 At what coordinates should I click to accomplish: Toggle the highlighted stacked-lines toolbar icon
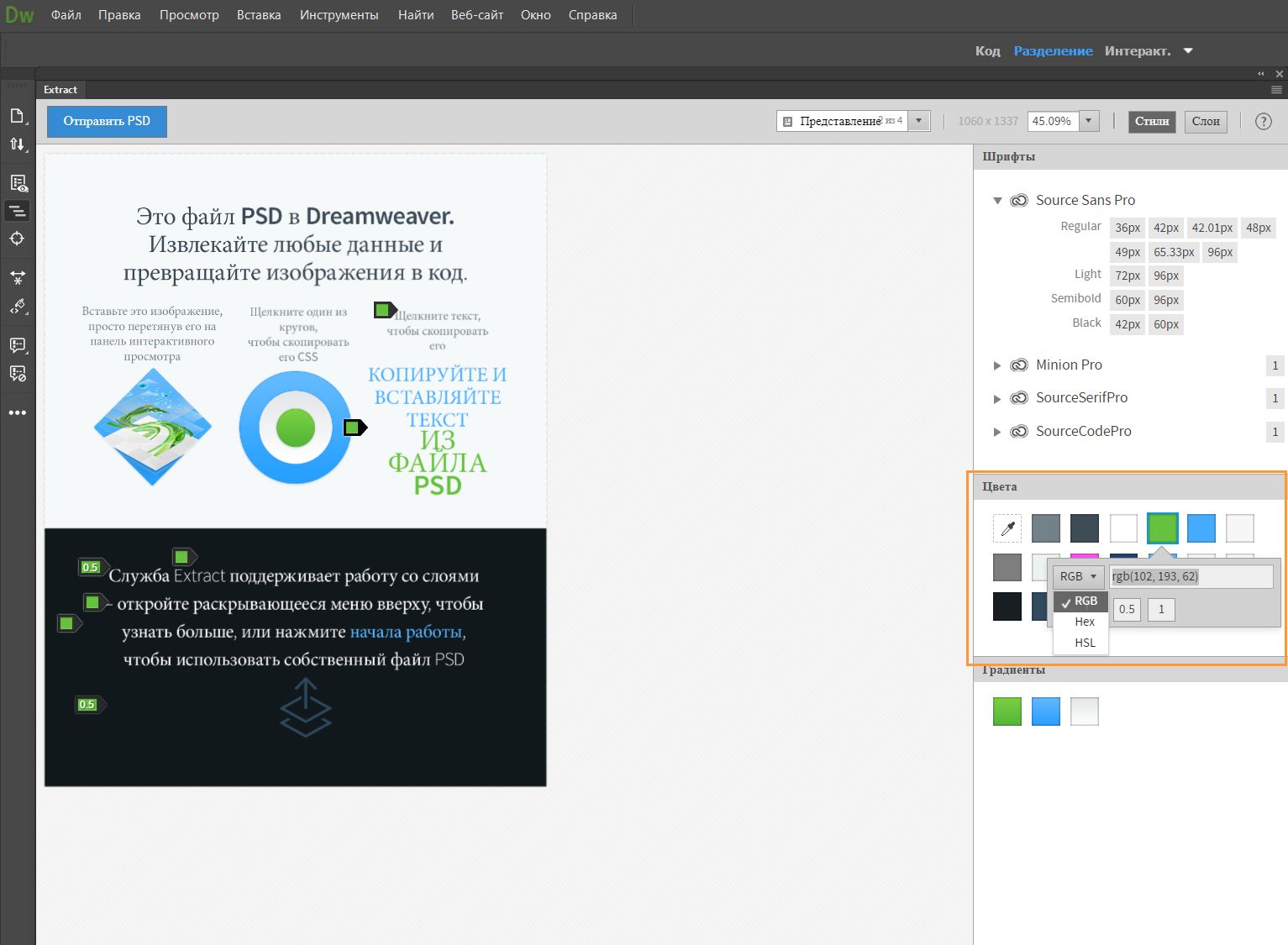[x=17, y=211]
